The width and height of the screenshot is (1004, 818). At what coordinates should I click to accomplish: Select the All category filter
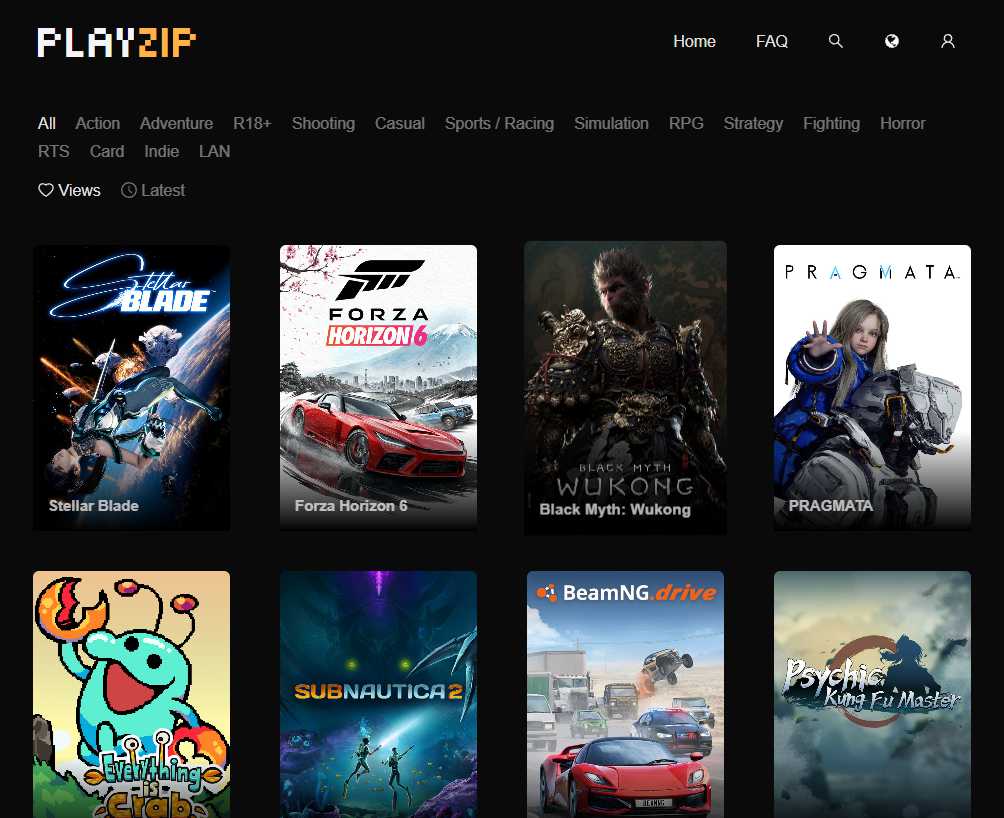click(x=47, y=123)
